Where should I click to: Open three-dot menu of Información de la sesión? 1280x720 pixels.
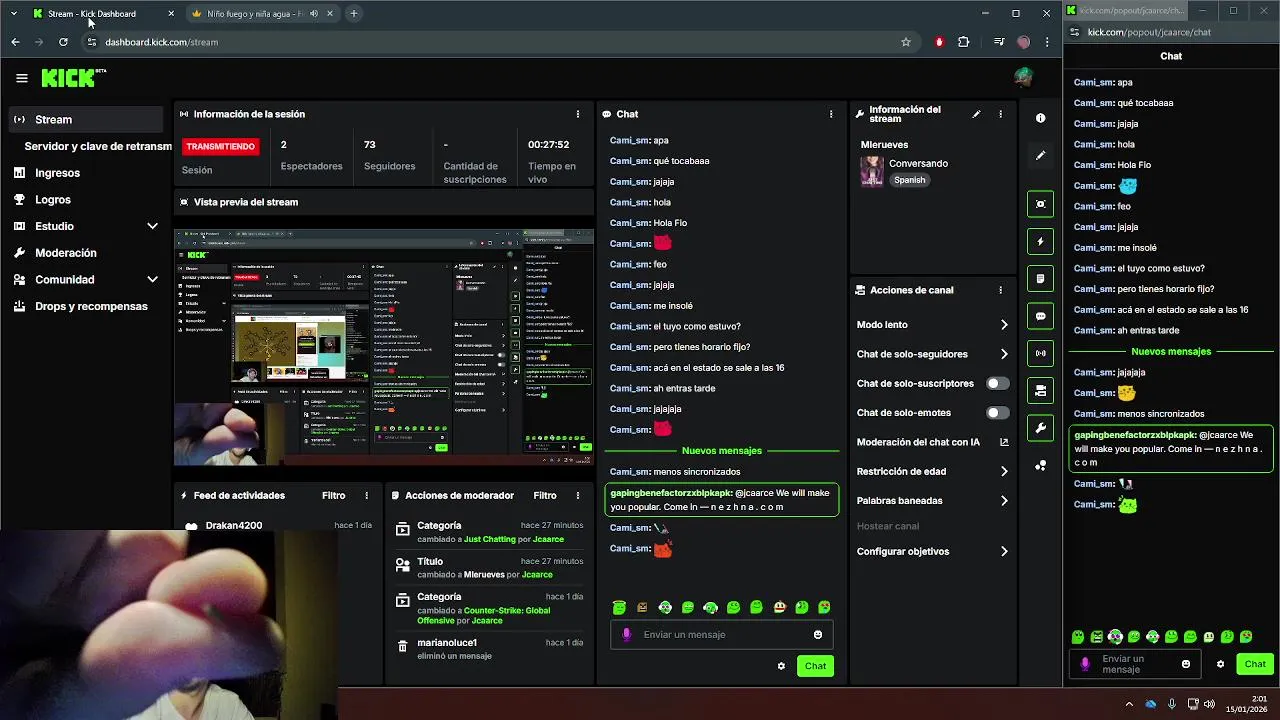577,114
